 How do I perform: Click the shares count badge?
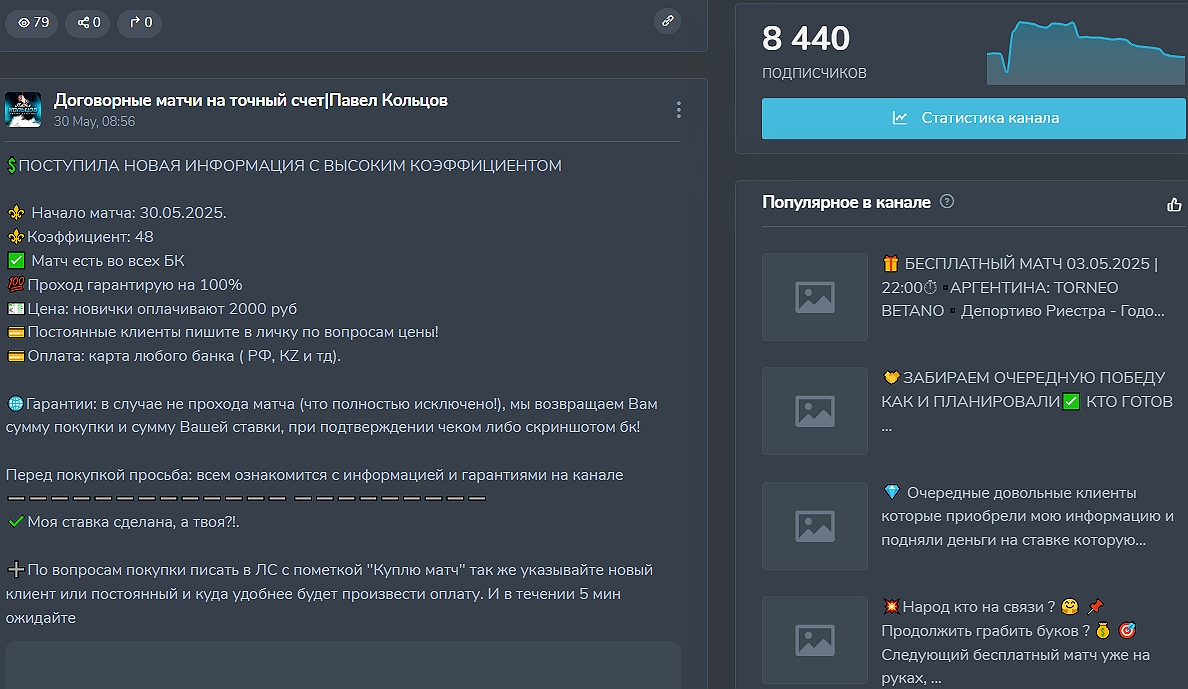click(88, 22)
